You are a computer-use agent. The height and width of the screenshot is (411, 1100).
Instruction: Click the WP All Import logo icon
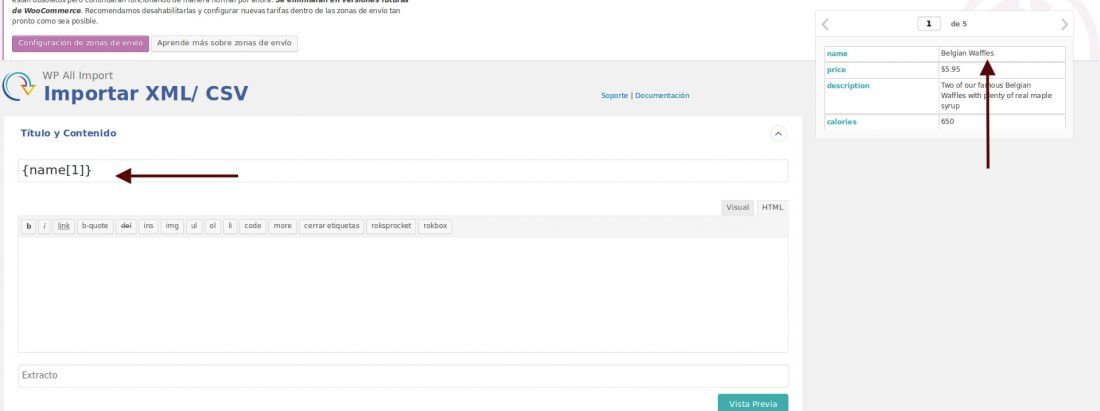tap(19, 85)
